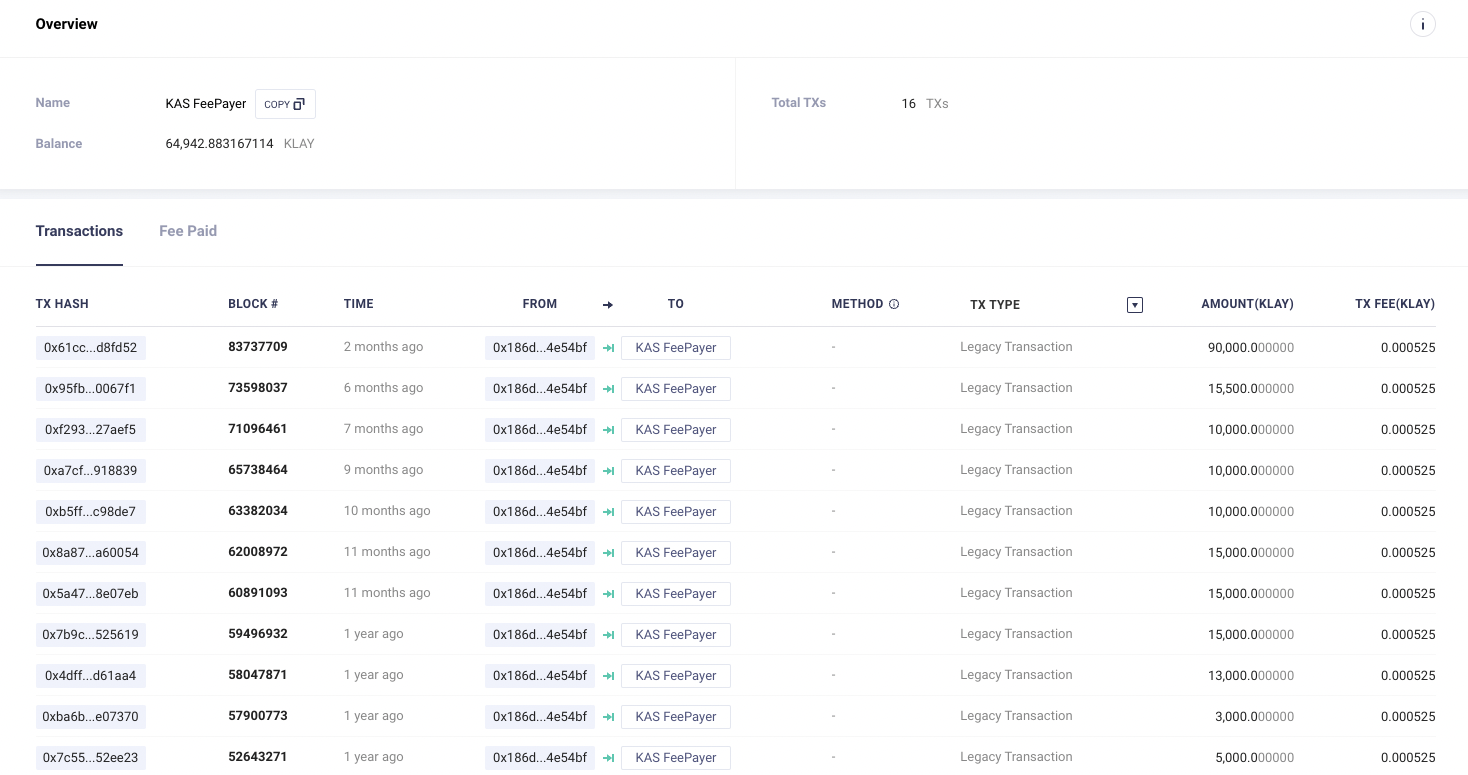Click Legacy Transaction type in row 83737709
Screen dimensions: 1468x775
point(1016,347)
